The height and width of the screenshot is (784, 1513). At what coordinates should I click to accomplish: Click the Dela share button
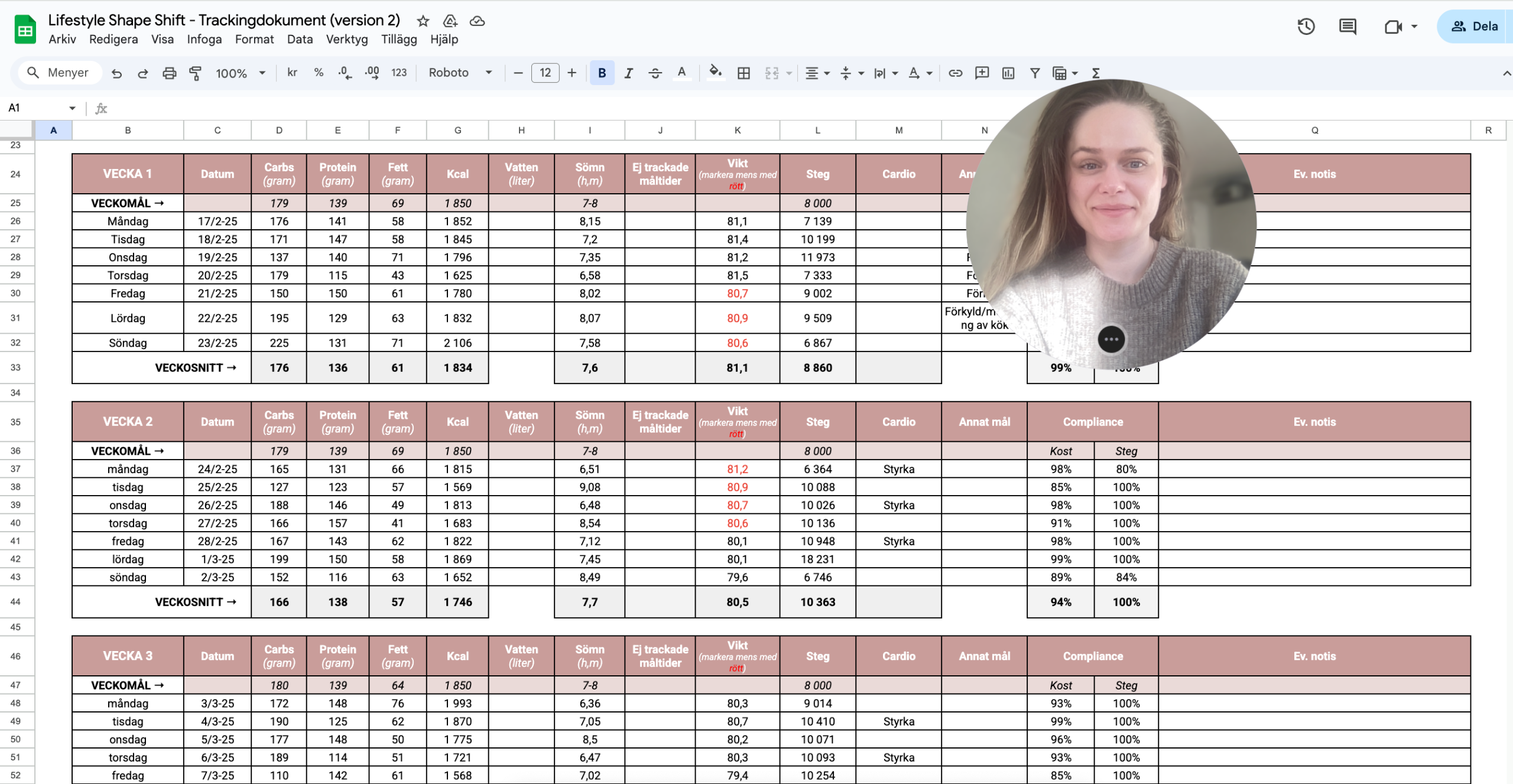pos(1475,27)
